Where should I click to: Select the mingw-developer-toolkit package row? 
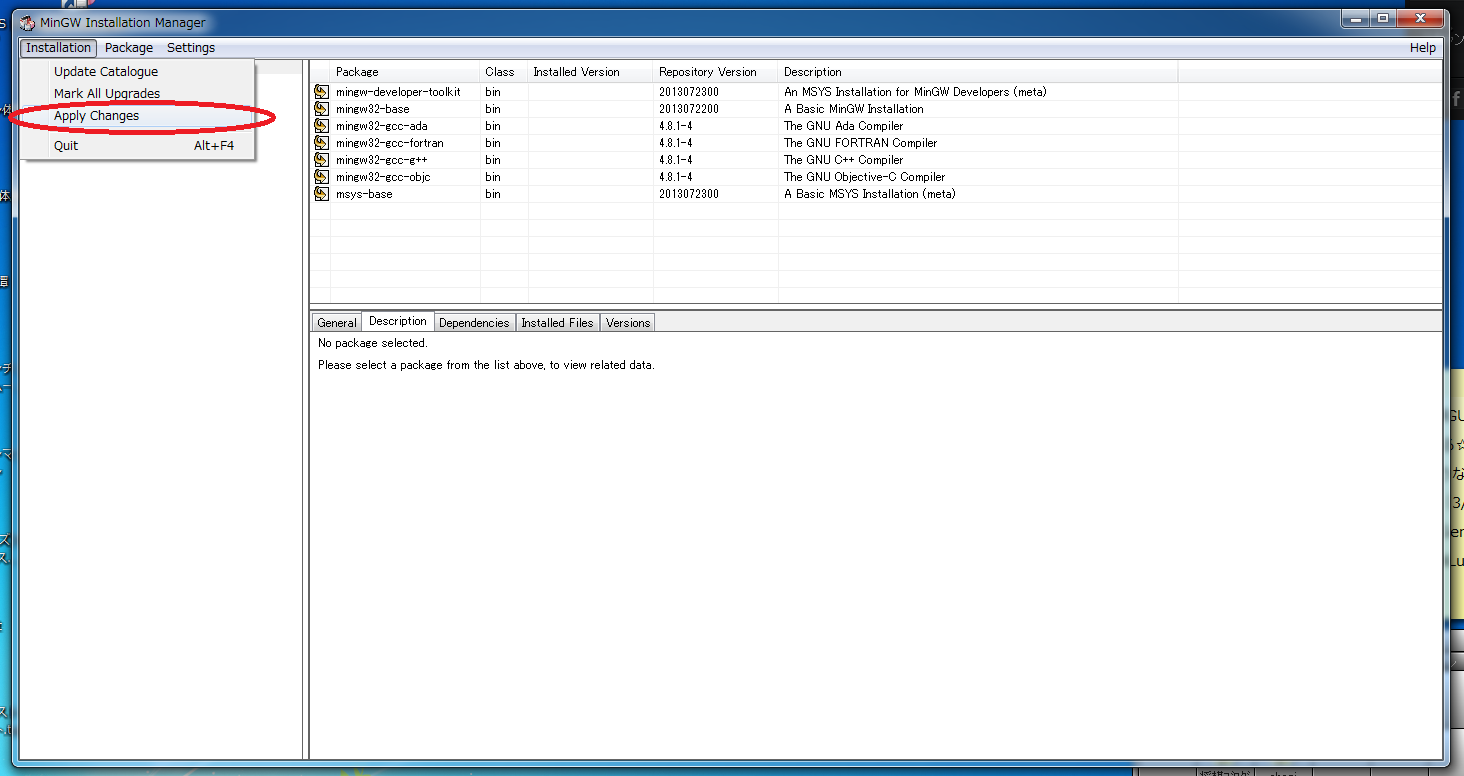pyautogui.click(x=876, y=92)
